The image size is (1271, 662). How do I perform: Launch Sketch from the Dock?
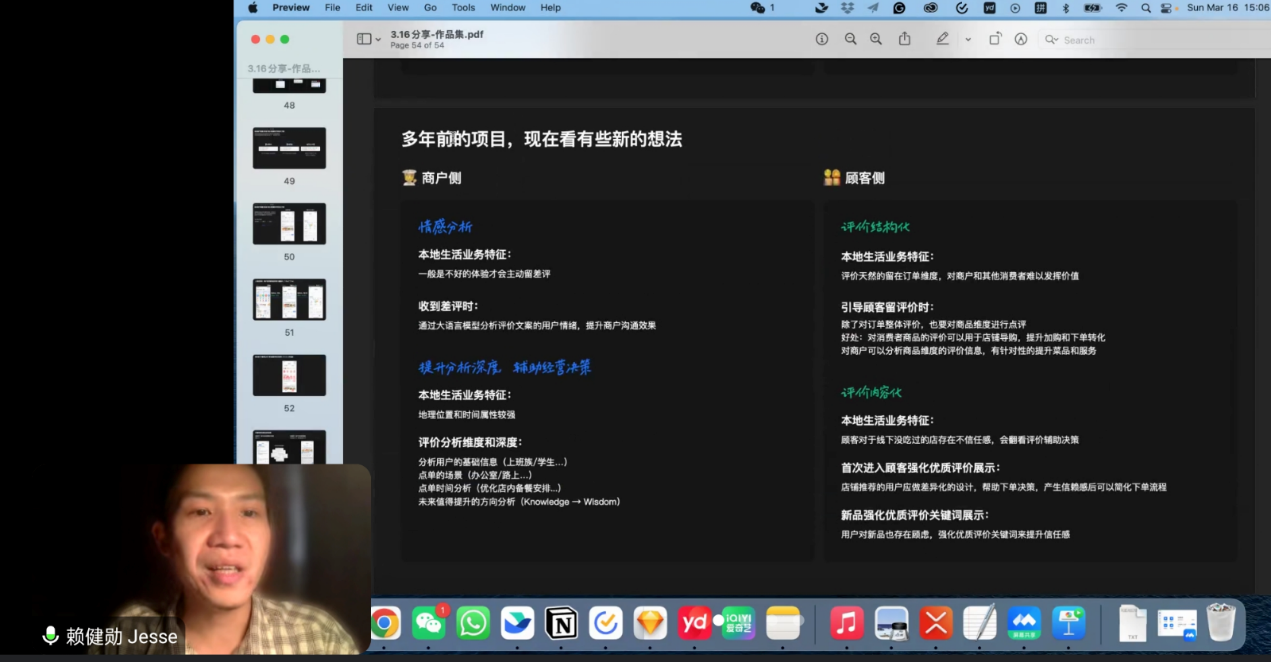click(x=650, y=623)
